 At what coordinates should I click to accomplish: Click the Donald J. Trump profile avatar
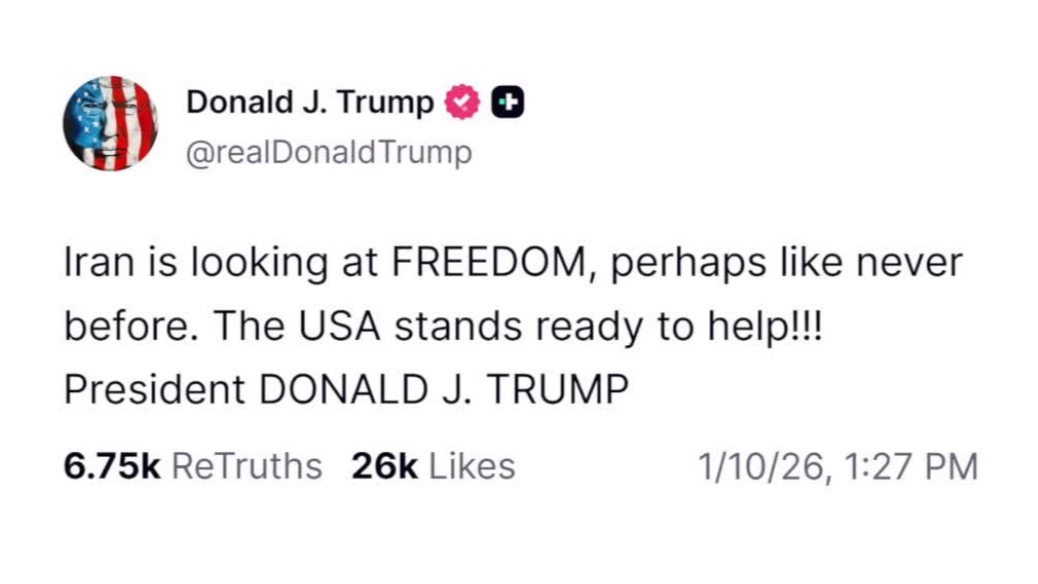pos(109,123)
